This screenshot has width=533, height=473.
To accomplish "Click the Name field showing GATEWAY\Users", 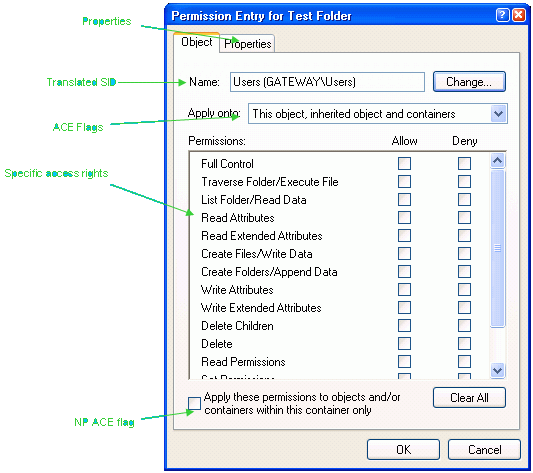I will coord(327,82).
